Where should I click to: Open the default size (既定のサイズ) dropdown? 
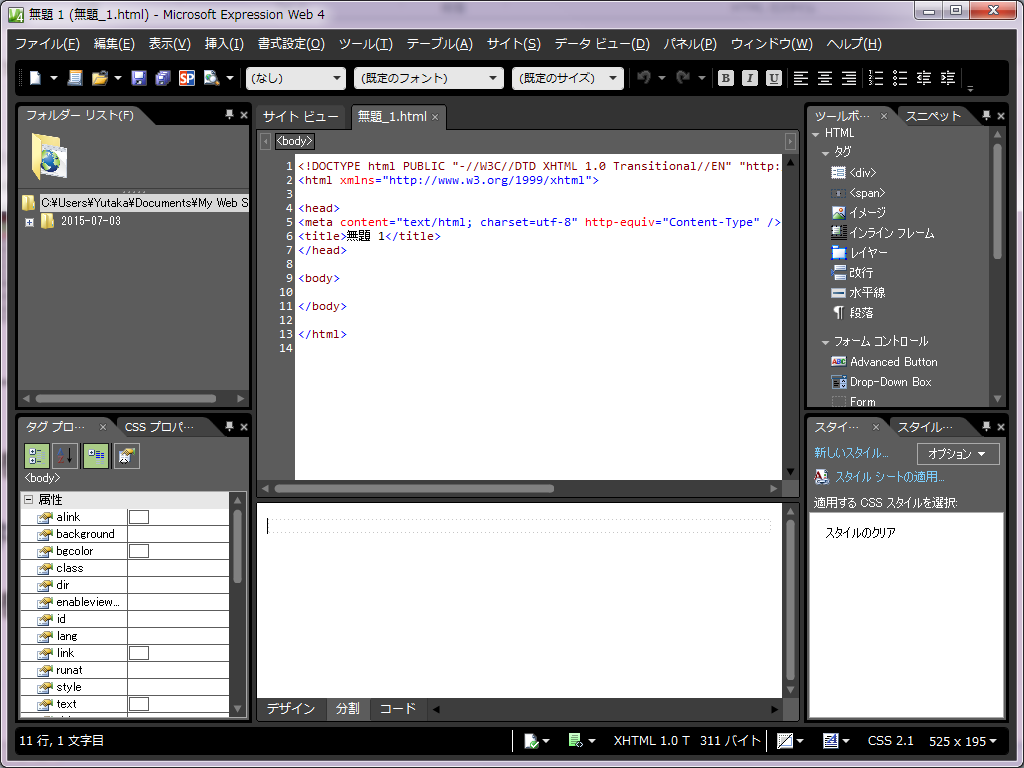point(568,78)
